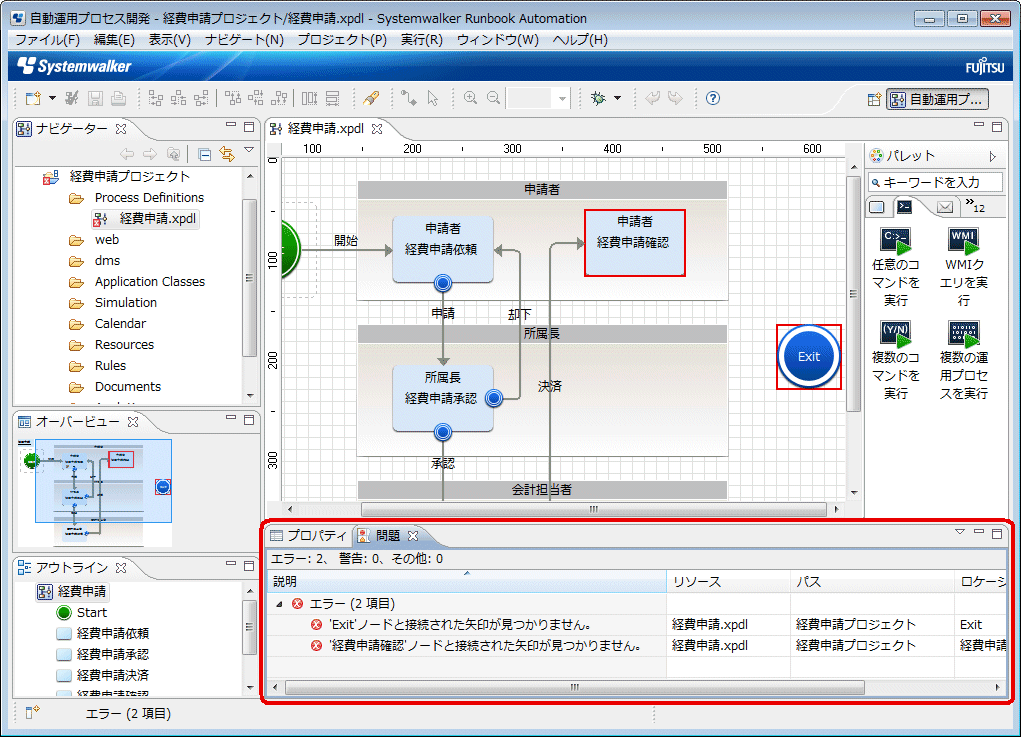This screenshot has width=1021, height=737.
Task: Click the Undo arrow icon
Action: (x=652, y=98)
